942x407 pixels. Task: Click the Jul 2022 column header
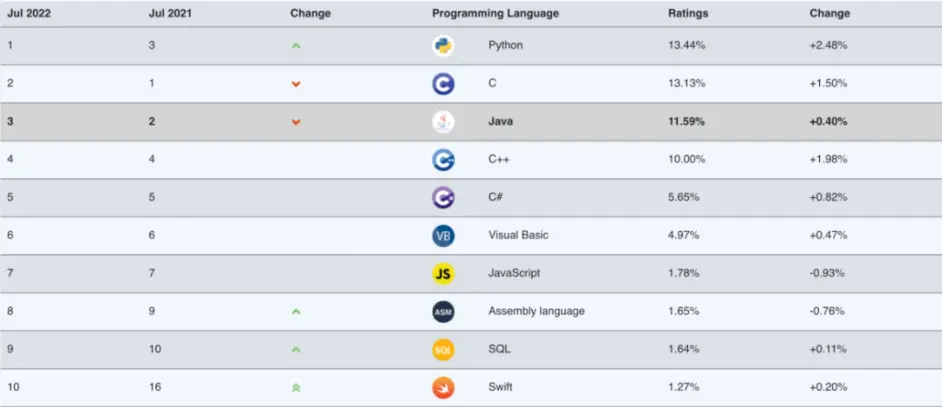(29, 14)
